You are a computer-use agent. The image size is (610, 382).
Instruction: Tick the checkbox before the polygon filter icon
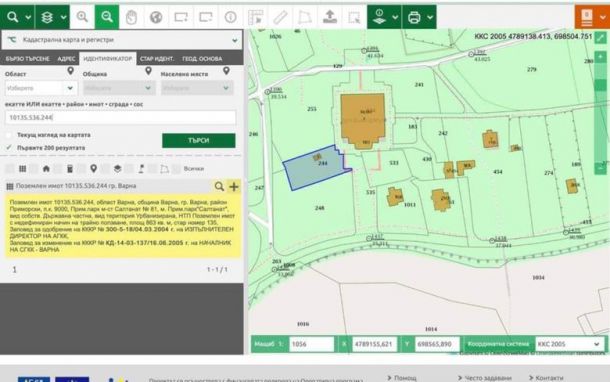[x=153, y=168]
